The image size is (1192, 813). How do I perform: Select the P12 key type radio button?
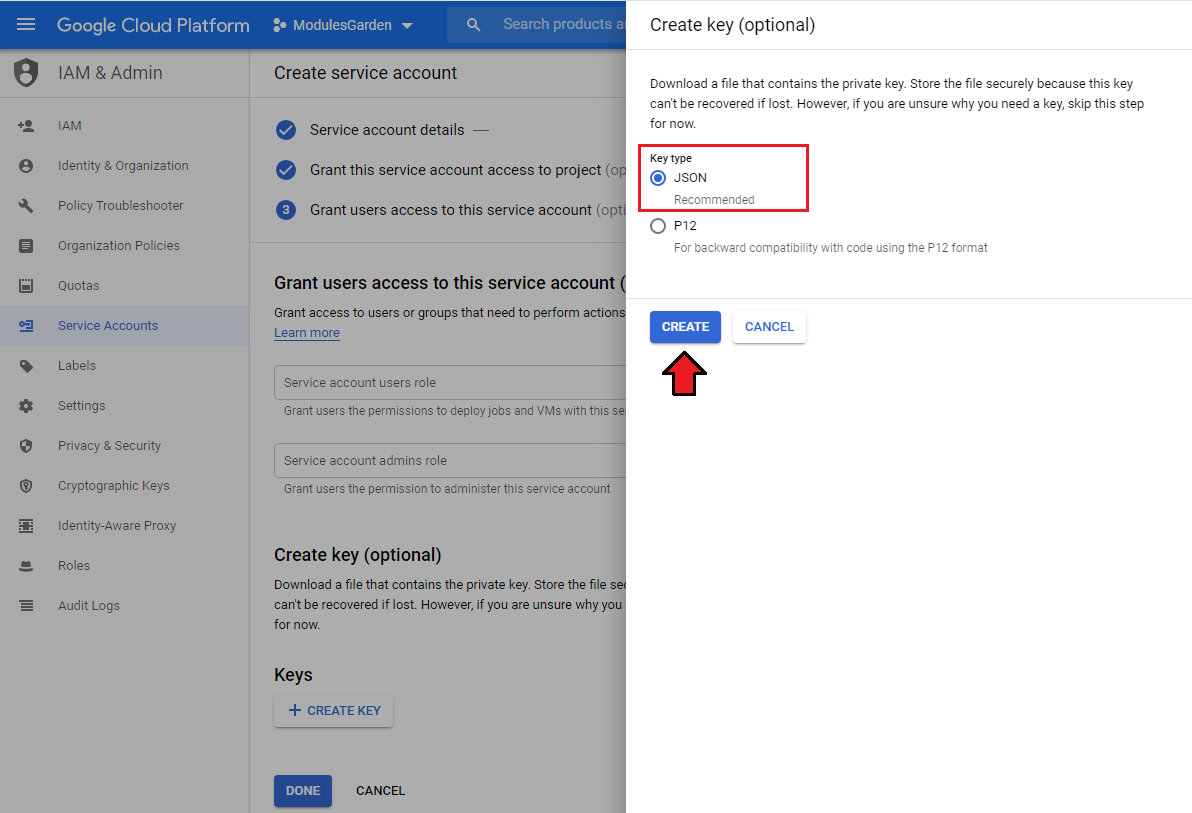658,226
